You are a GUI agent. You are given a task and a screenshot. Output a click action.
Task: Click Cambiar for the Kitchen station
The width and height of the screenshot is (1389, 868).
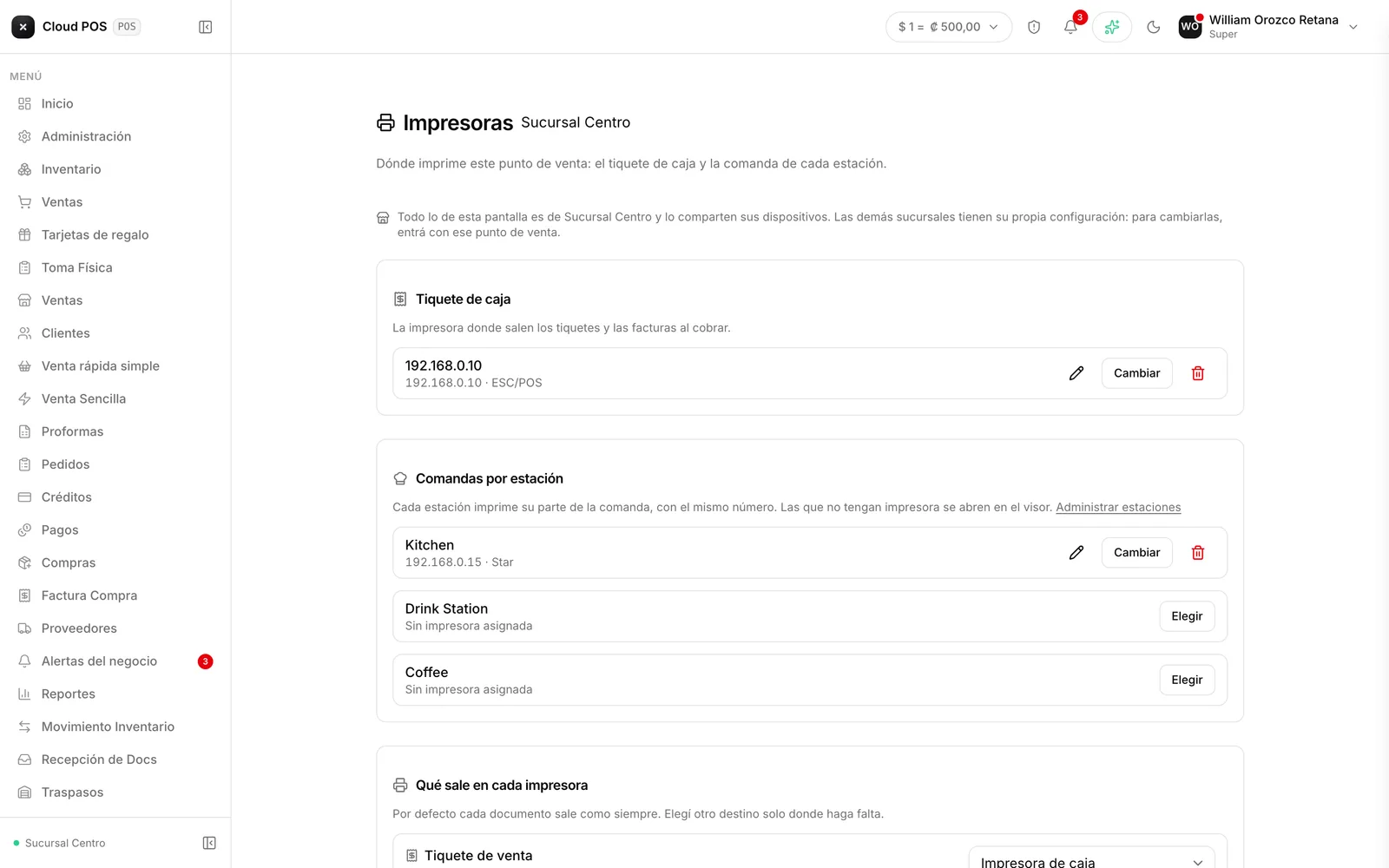tap(1137, 553)
